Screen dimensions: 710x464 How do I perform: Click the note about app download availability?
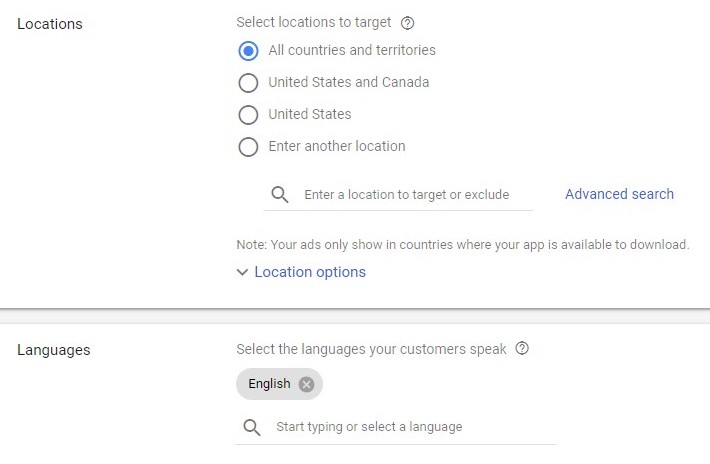[x=463, y=244]
